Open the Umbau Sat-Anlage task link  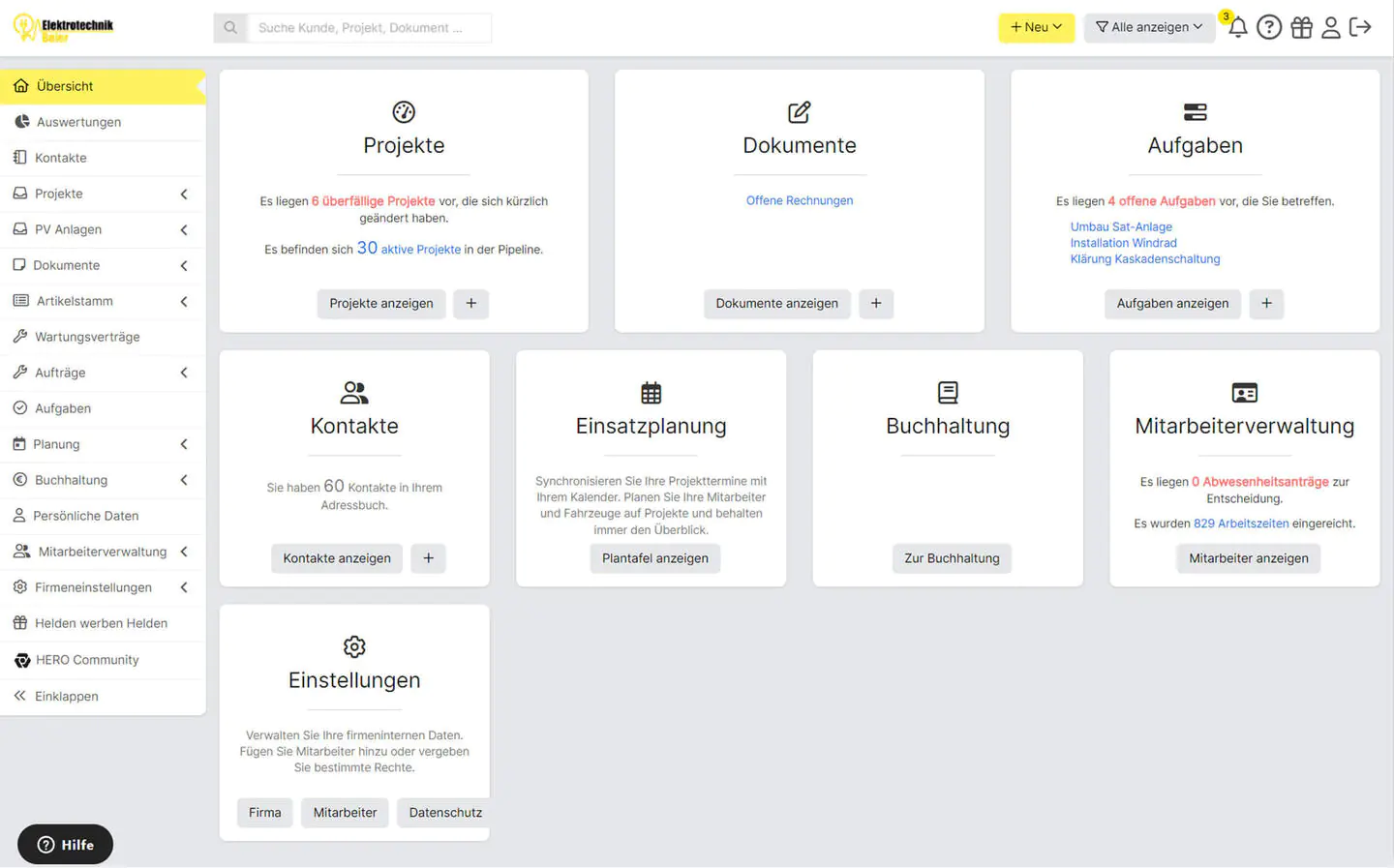(1121, 226)
